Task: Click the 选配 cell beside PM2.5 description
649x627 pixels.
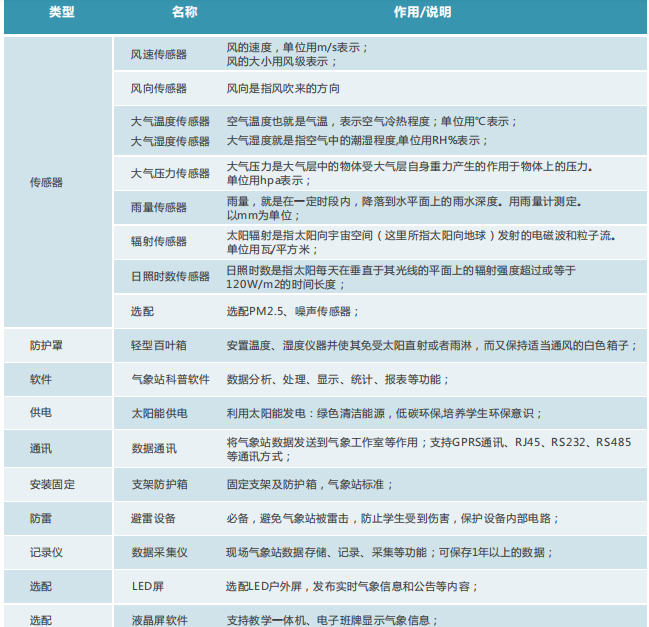Action: tap(142, 311)
